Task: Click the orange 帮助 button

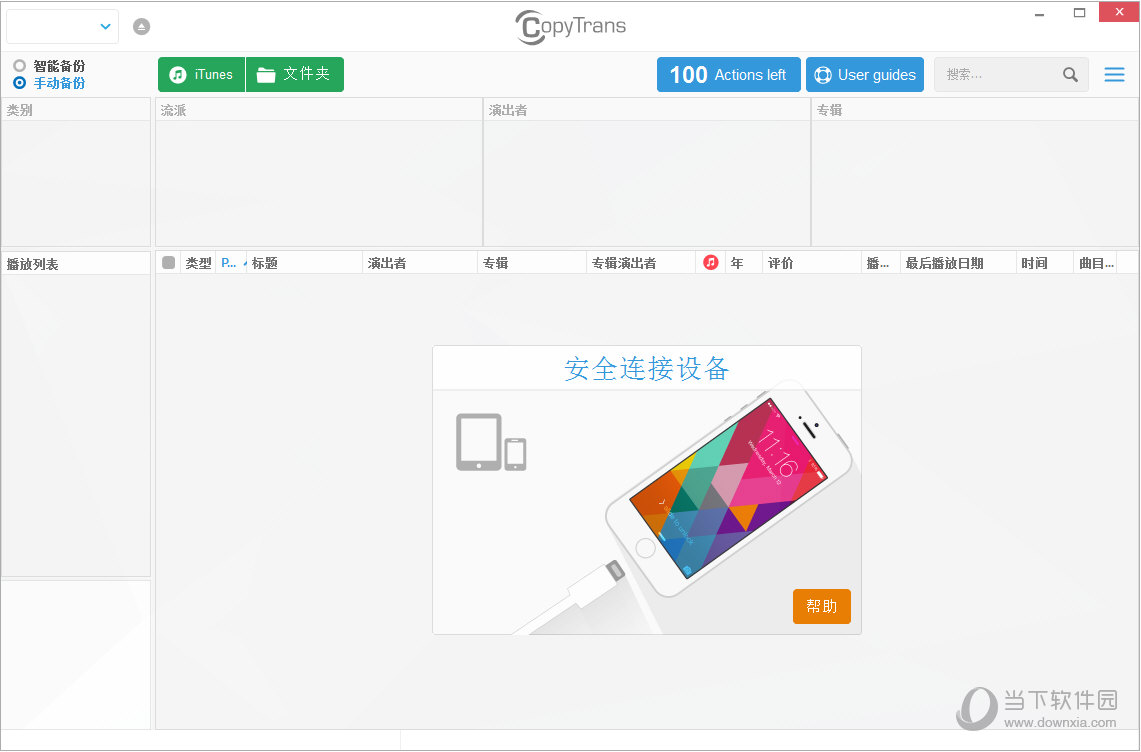Action: [x=822, y=606]
